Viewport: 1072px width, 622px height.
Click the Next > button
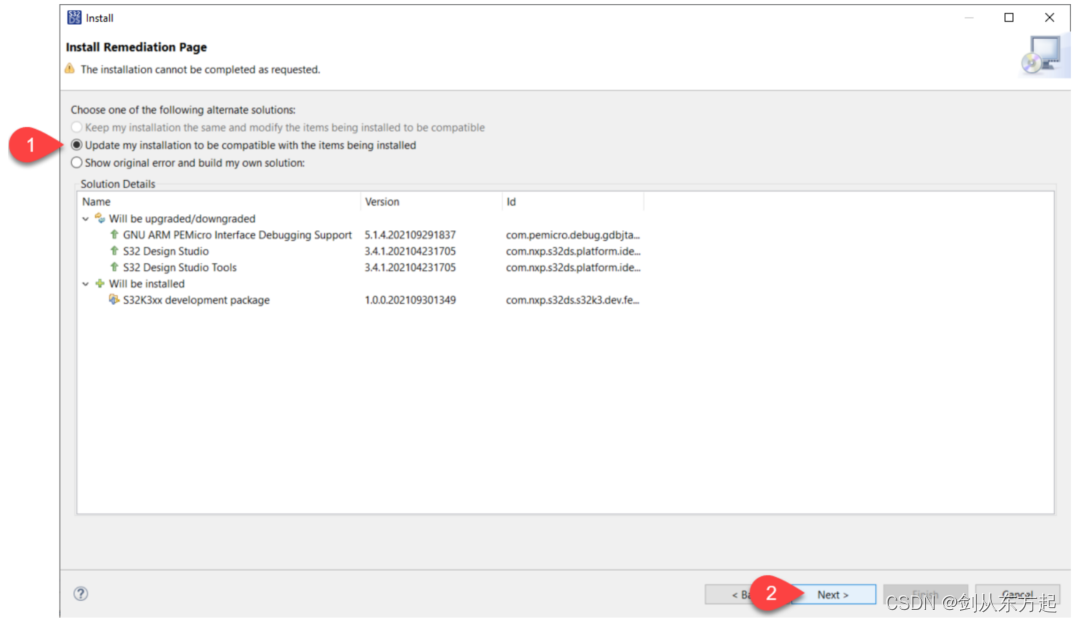click(833, 595)
